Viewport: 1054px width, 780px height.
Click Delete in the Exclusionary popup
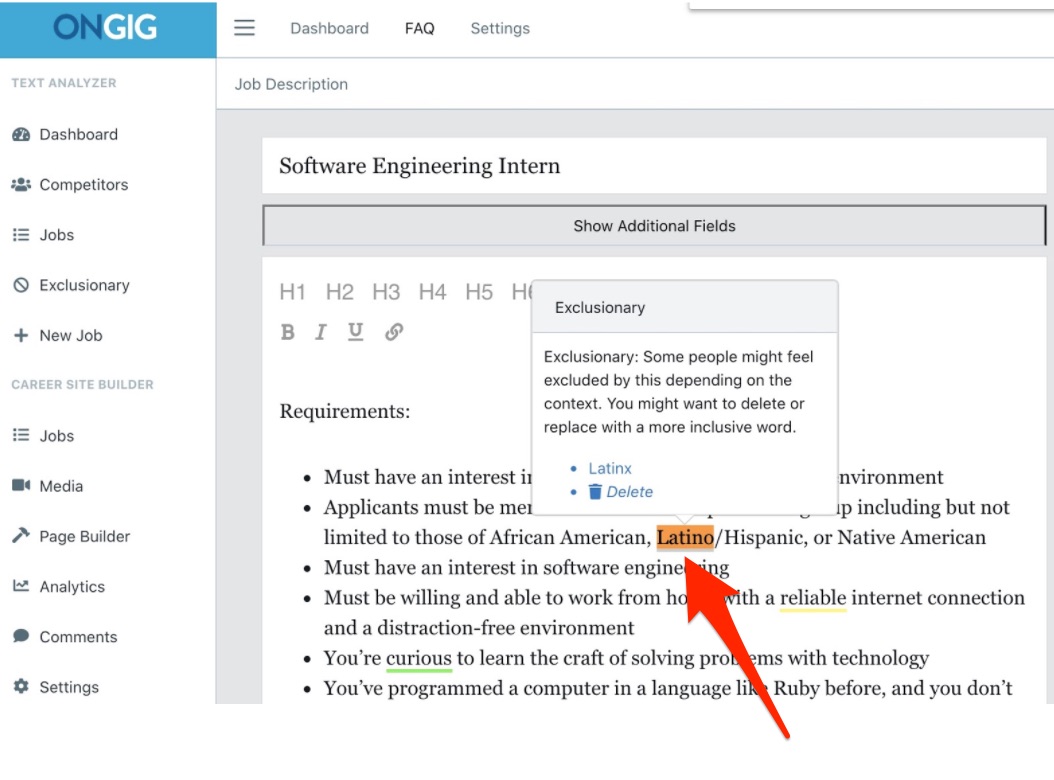pyautogui.click(x=629, y=492)
